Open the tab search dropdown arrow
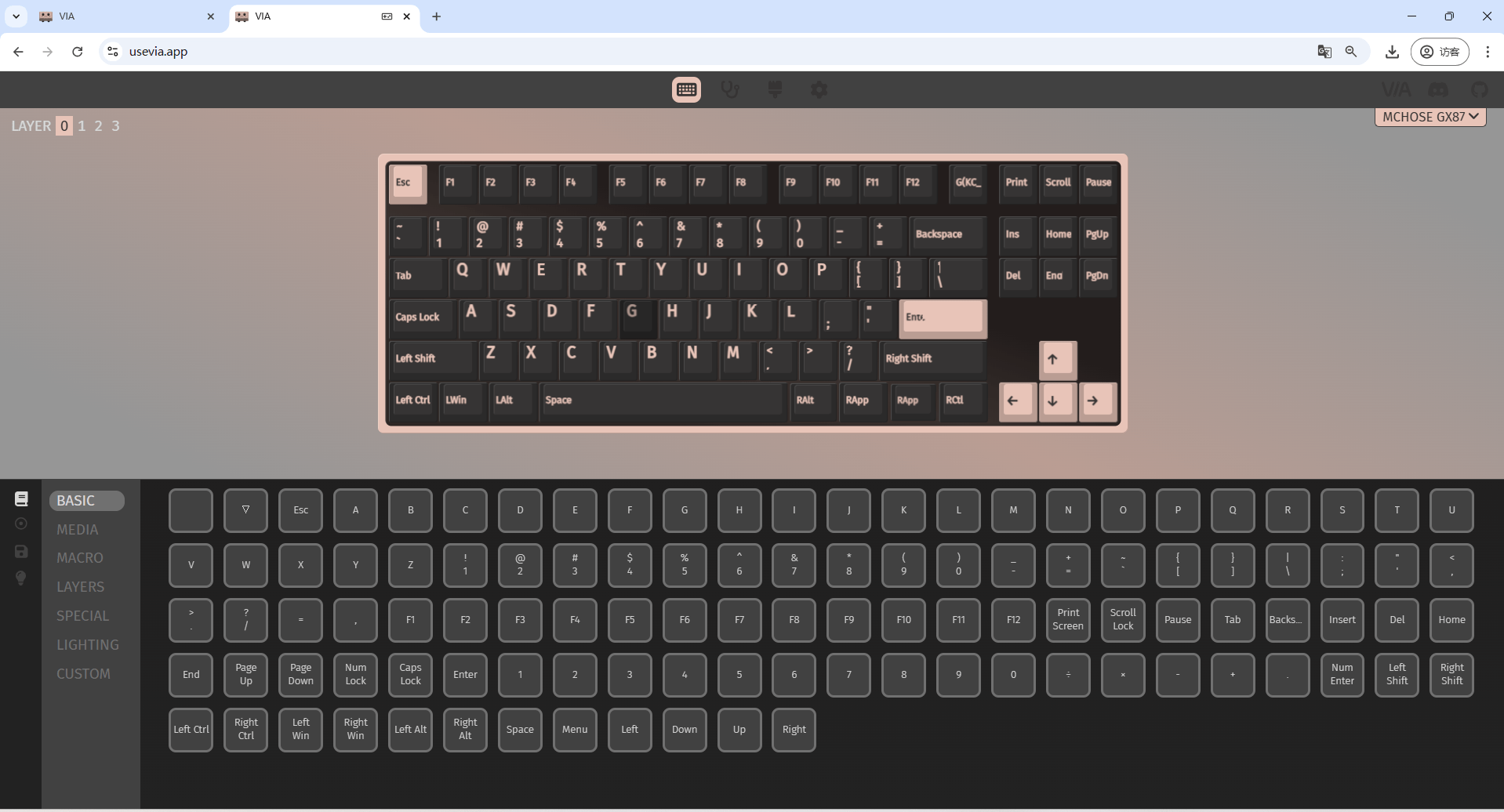1504x812 pixels. tap(16, 16)
